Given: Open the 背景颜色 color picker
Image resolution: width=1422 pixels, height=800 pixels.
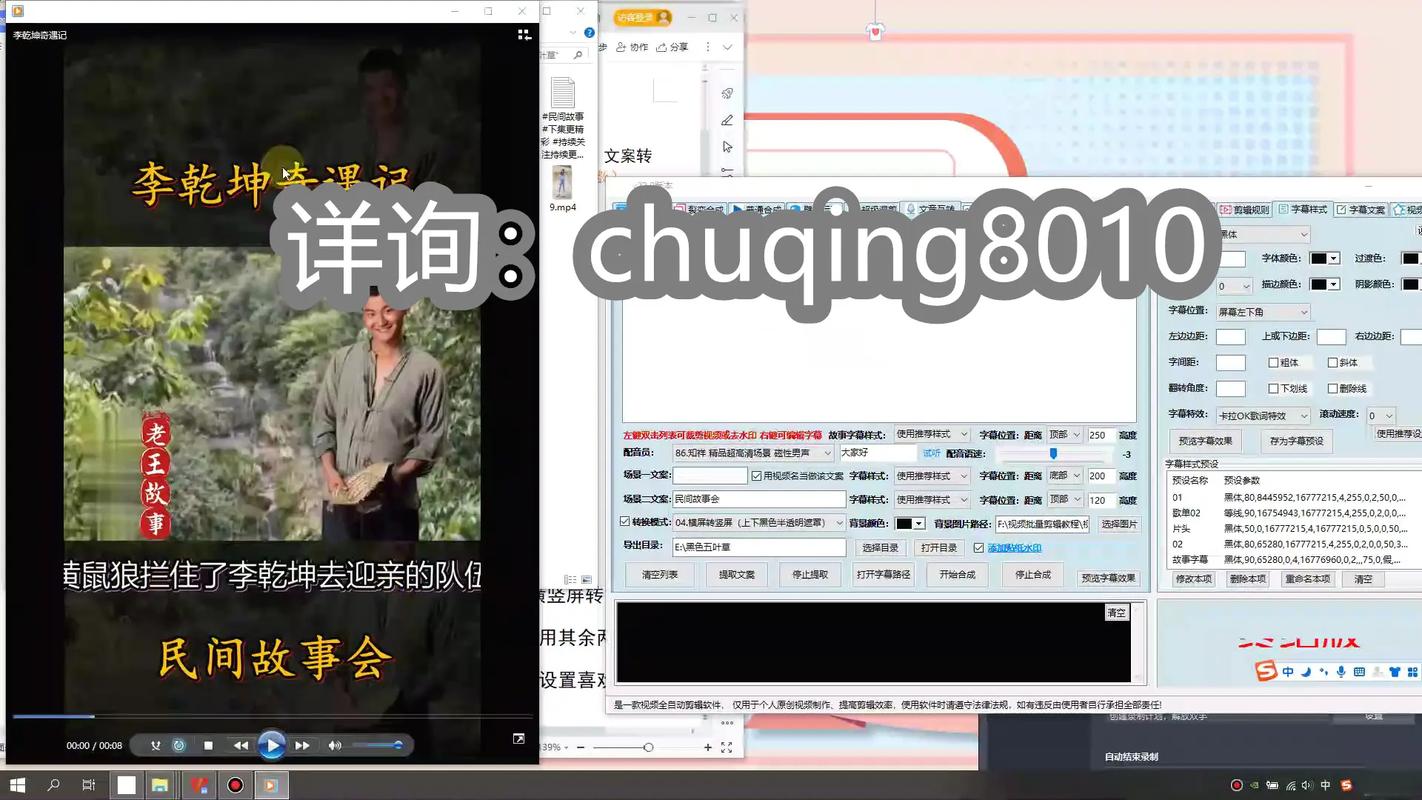Looking at the screenshot, I should (x=909, y=523).
